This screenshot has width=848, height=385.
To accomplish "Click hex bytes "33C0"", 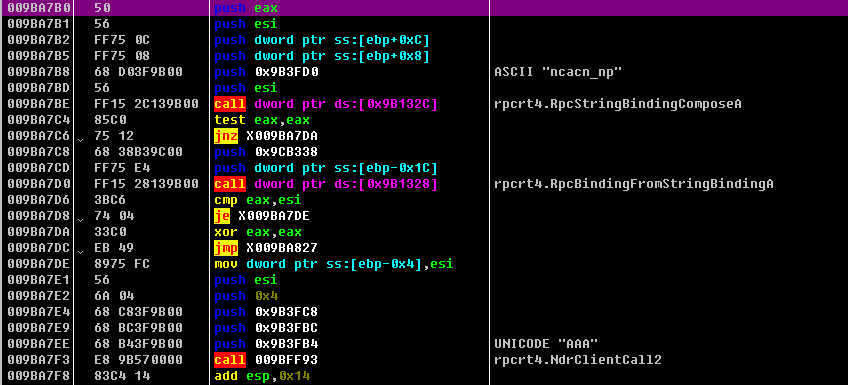I will 110,232.
